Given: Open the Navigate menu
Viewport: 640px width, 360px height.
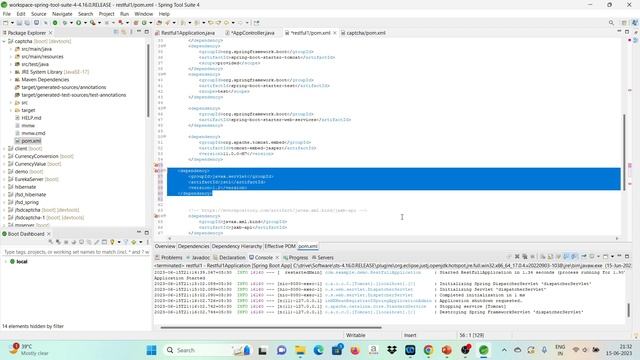Looking at the screenshot, I should (62, 14).
